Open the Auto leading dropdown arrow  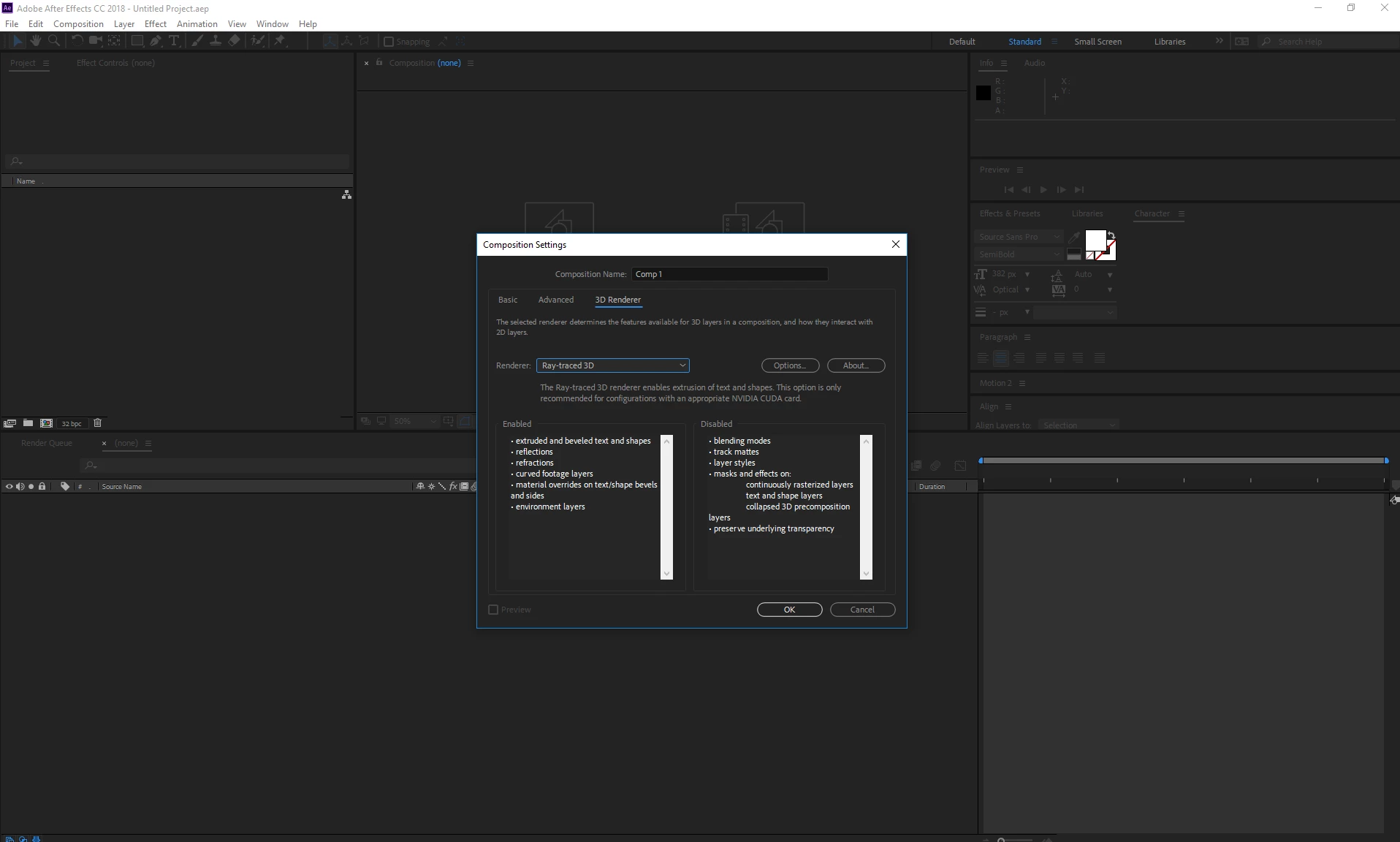[1110, 275]
